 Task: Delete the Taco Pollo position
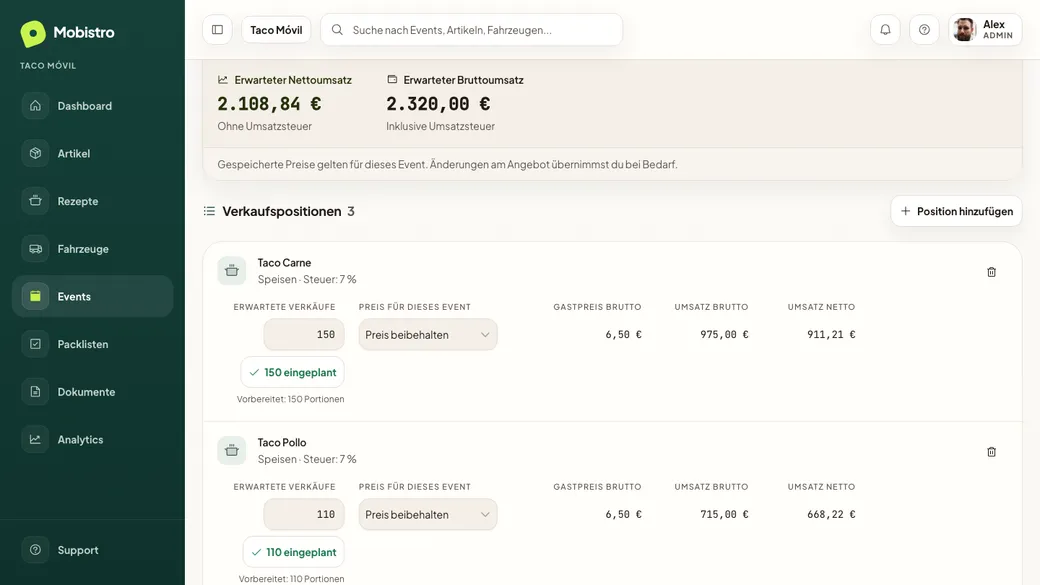click(992, 452)
